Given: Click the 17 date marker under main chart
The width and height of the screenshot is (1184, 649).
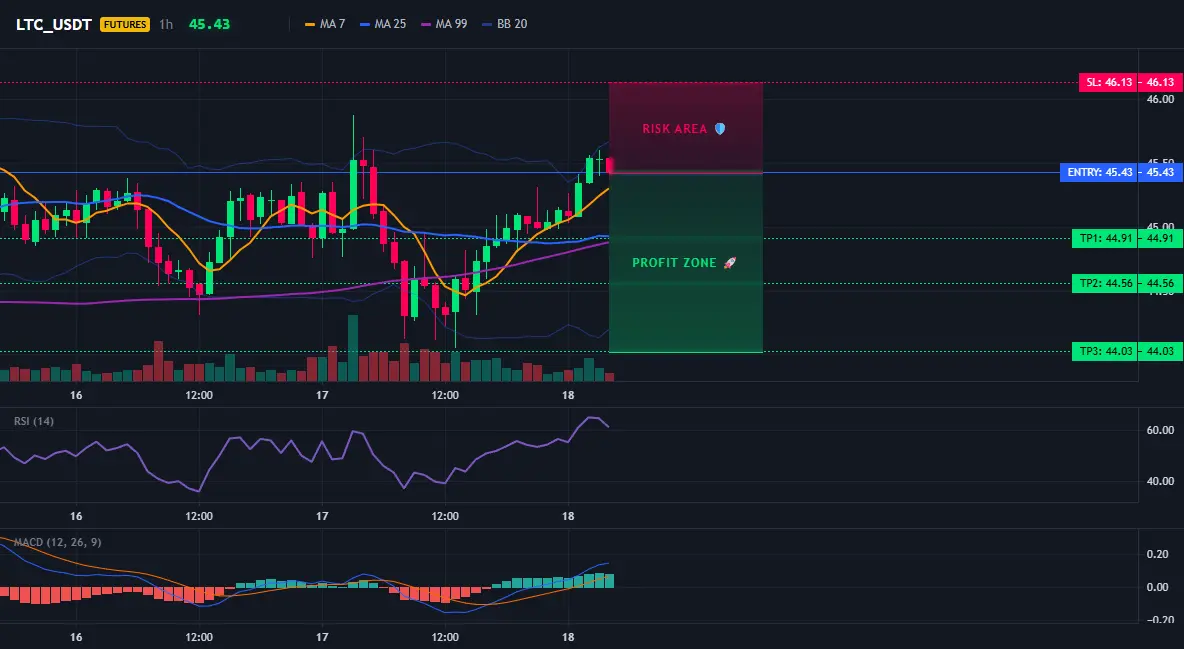Looking at the screenshot, I should pyautogui.click(x=322, y=395).
